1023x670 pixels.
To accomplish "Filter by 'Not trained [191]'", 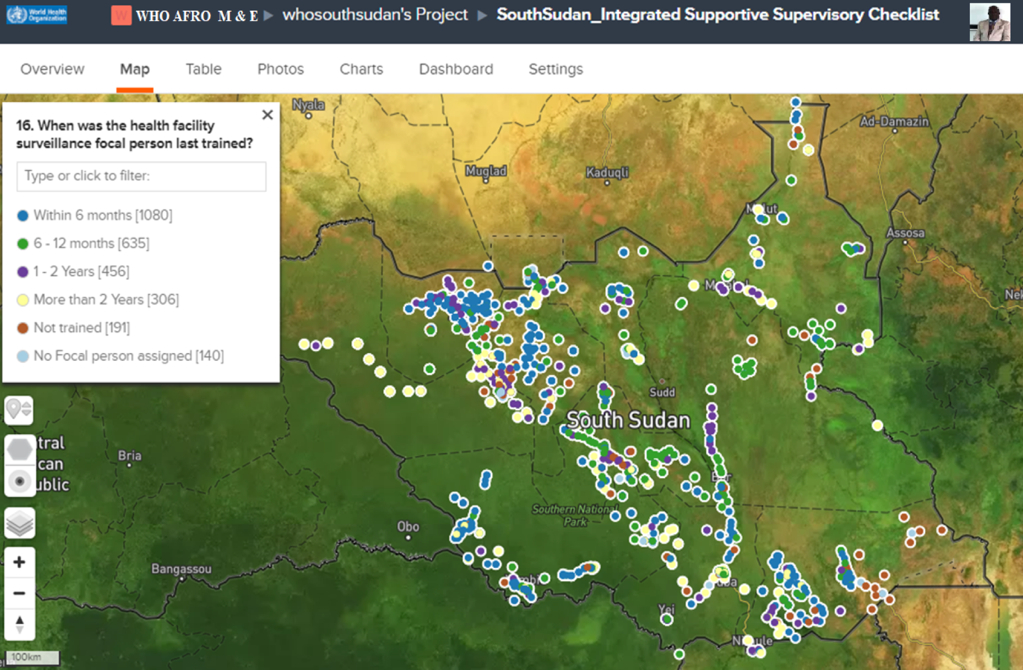I will [74, 327].
